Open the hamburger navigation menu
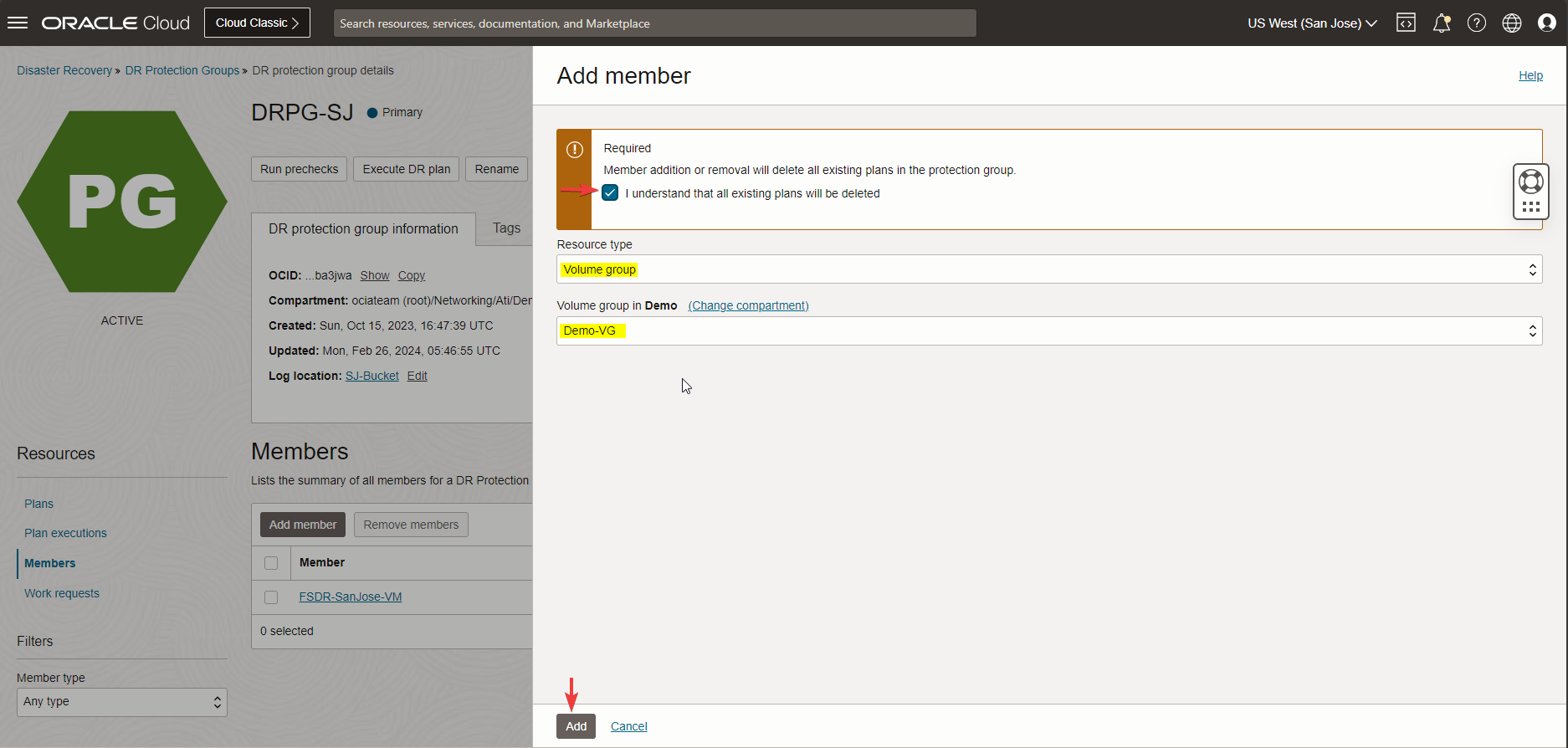The width and height of the screenshot is (1568, 748). [x=18, y=23]
